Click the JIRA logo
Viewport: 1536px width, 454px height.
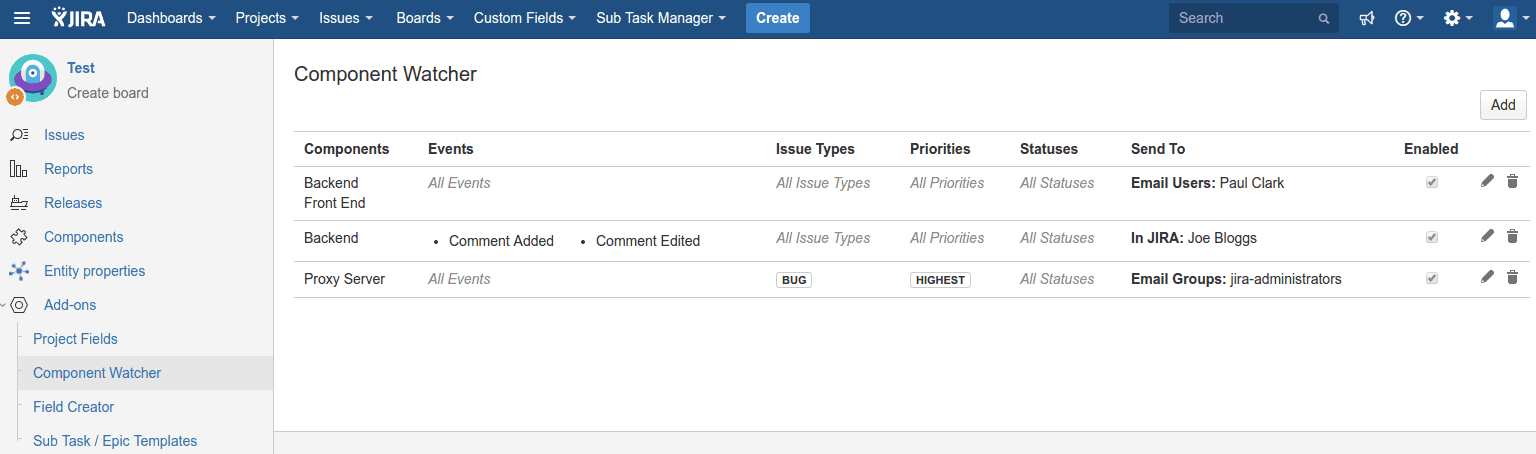pos(80,18)
